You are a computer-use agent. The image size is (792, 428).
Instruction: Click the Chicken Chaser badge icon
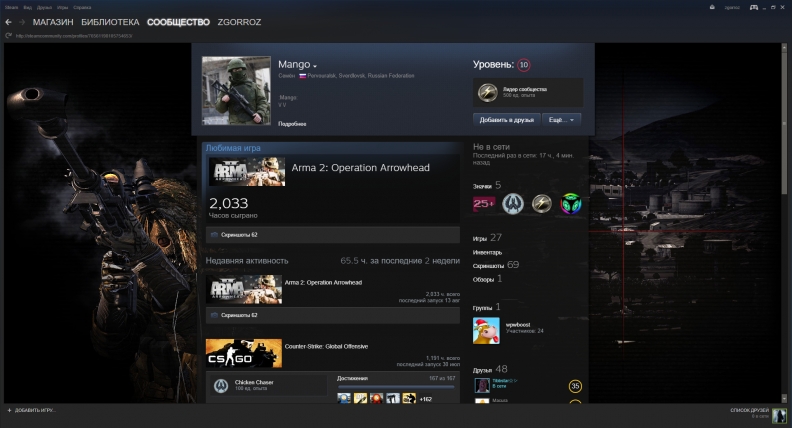(222, 385)
